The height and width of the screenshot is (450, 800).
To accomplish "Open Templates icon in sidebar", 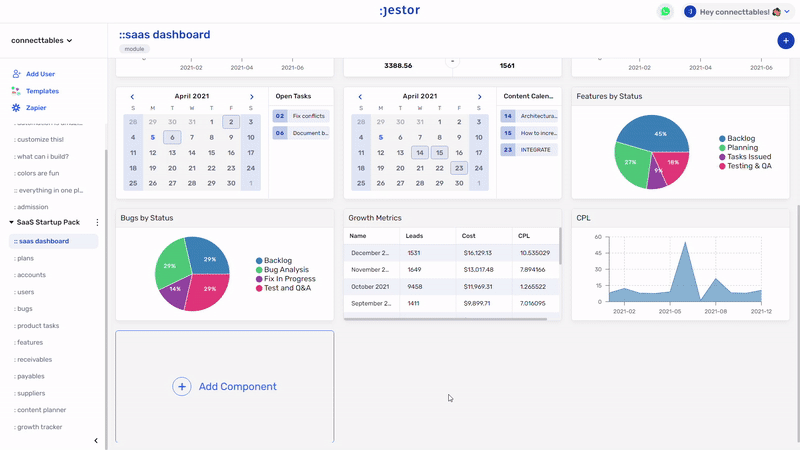I will [16, 91].
